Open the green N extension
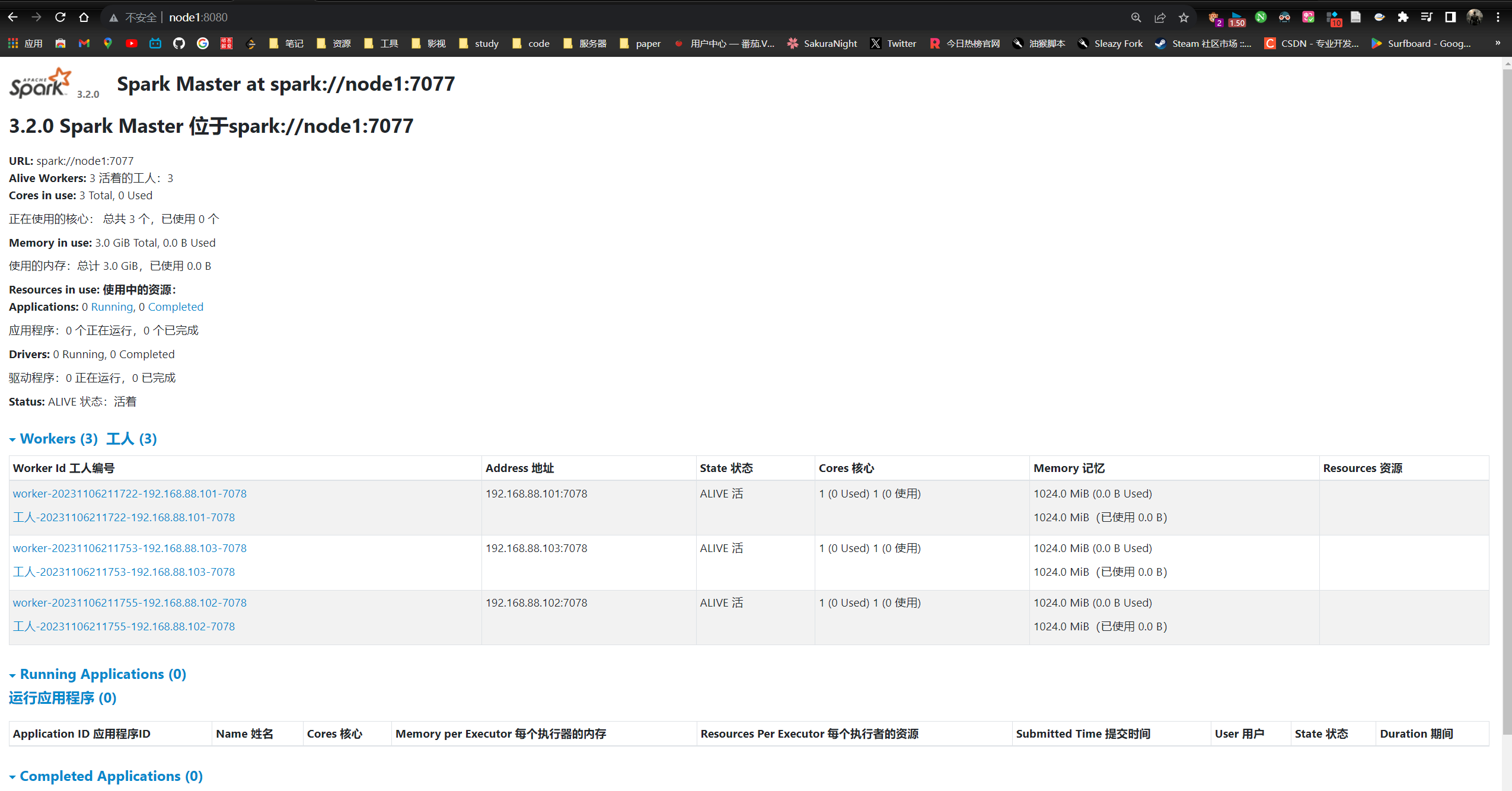This screenshot has height=791, width=1512. point(1261,17)
